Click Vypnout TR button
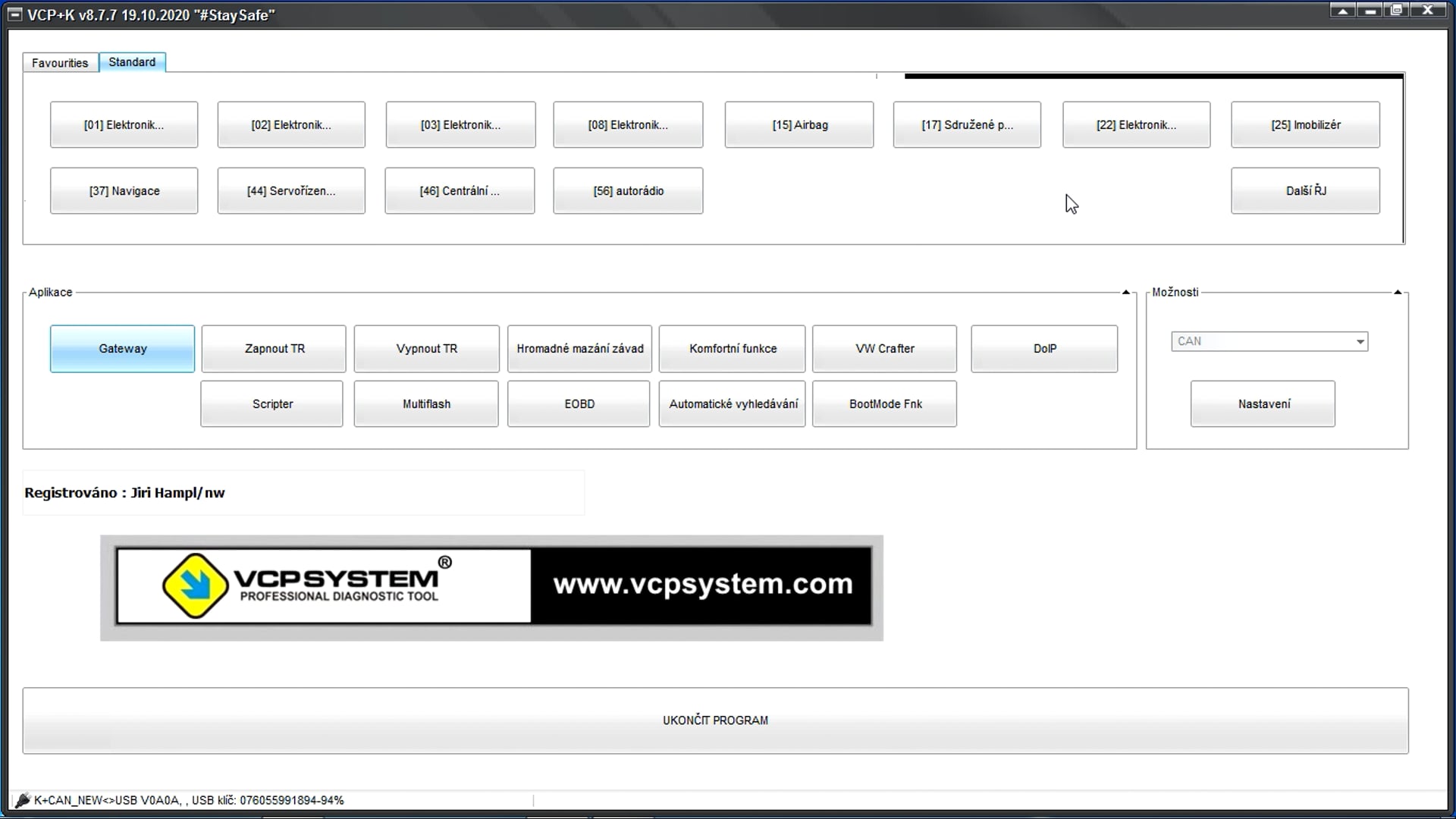 426,349
